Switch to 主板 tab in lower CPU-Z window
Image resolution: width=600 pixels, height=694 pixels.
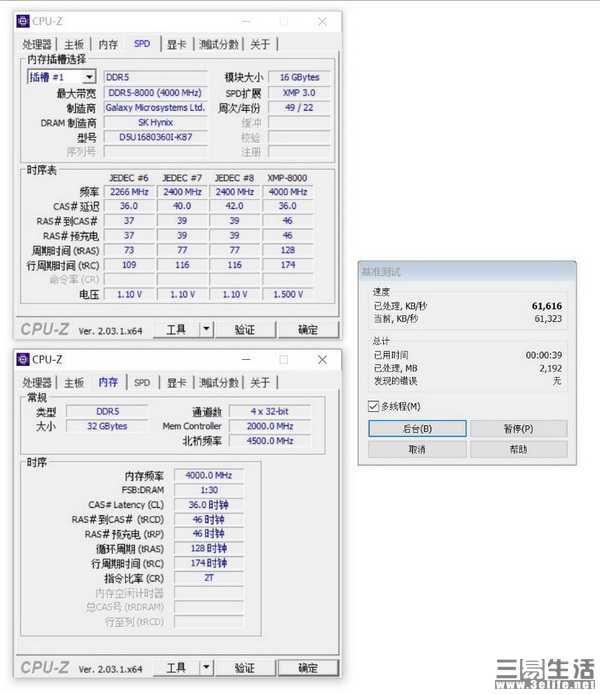(74, 382)
